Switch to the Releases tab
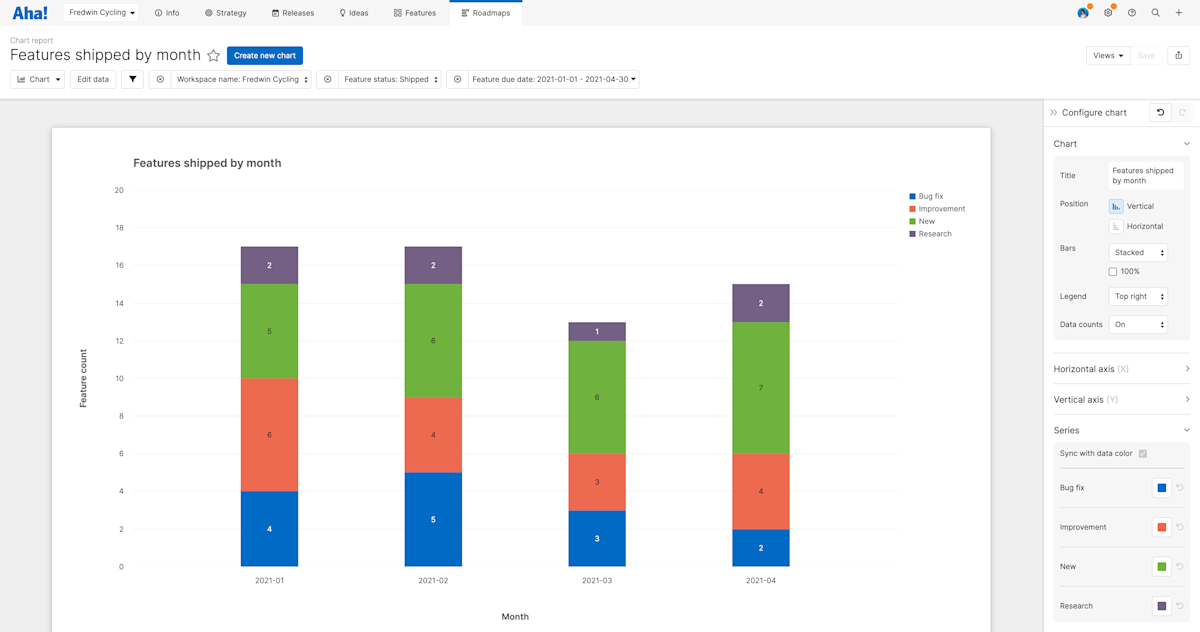 pyautogui.click(x=293, y=13)
